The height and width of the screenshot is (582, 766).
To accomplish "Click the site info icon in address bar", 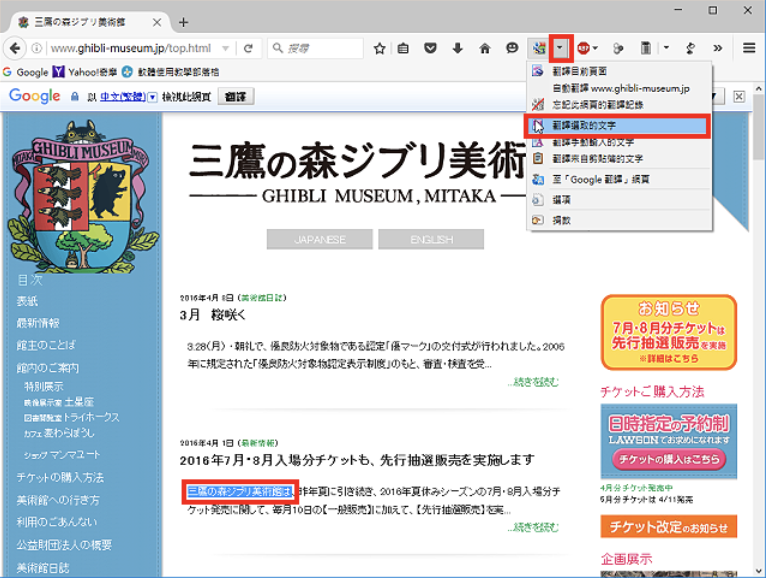I will click(x=37, y=48).
